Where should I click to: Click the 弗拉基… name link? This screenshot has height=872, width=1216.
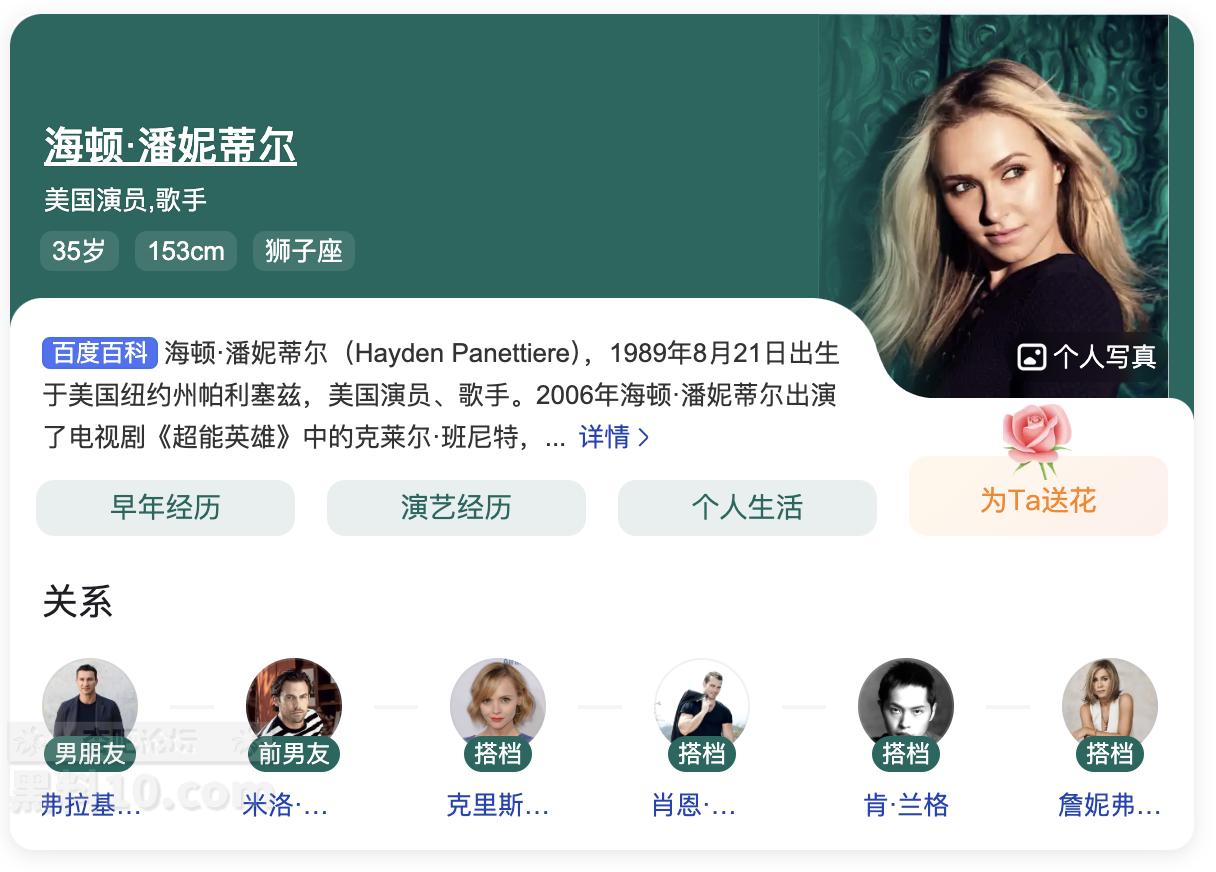point(90,805)
